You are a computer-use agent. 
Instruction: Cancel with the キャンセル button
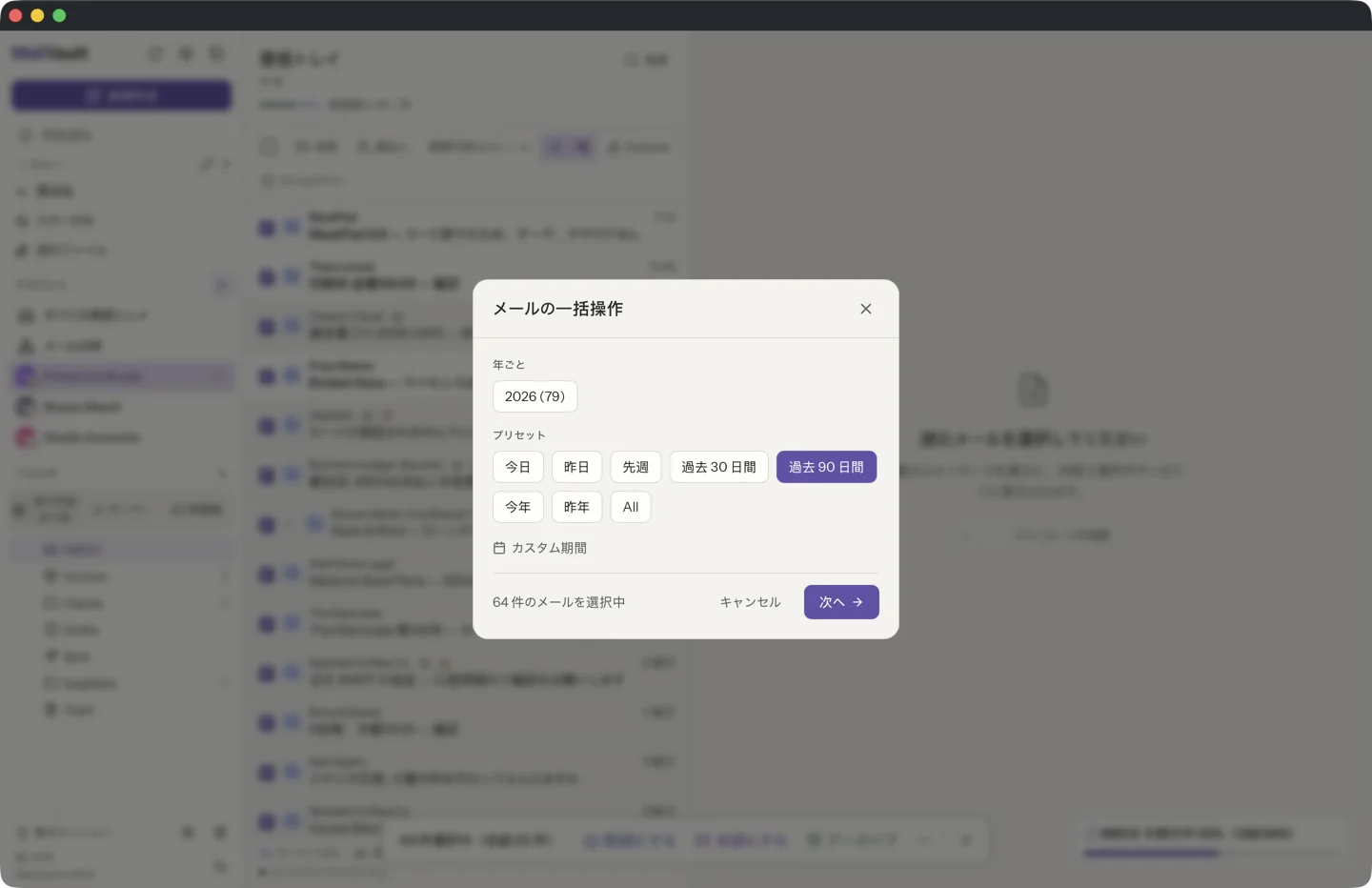750,602
